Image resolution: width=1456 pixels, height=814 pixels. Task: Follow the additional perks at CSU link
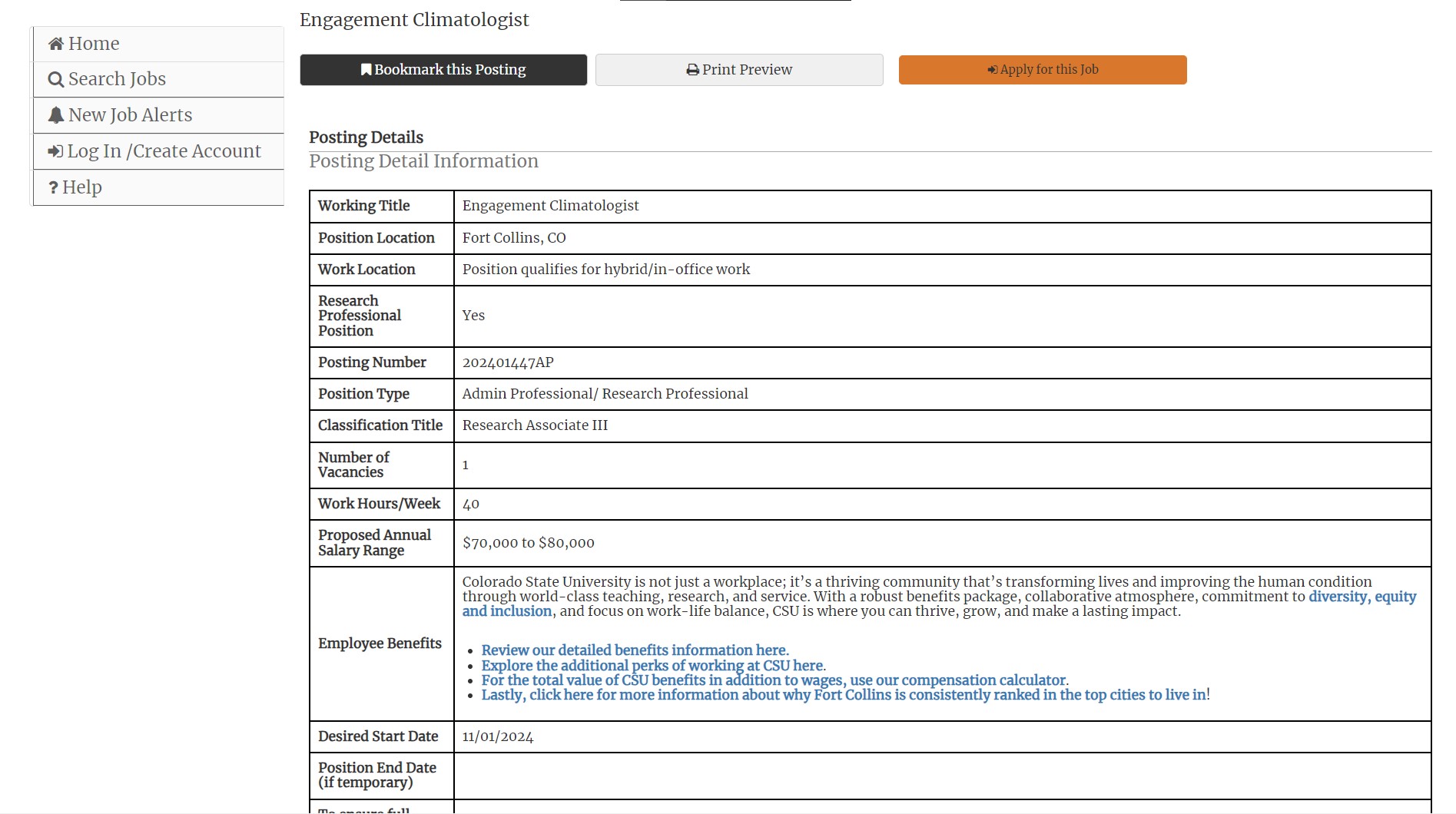coord(653,666)
